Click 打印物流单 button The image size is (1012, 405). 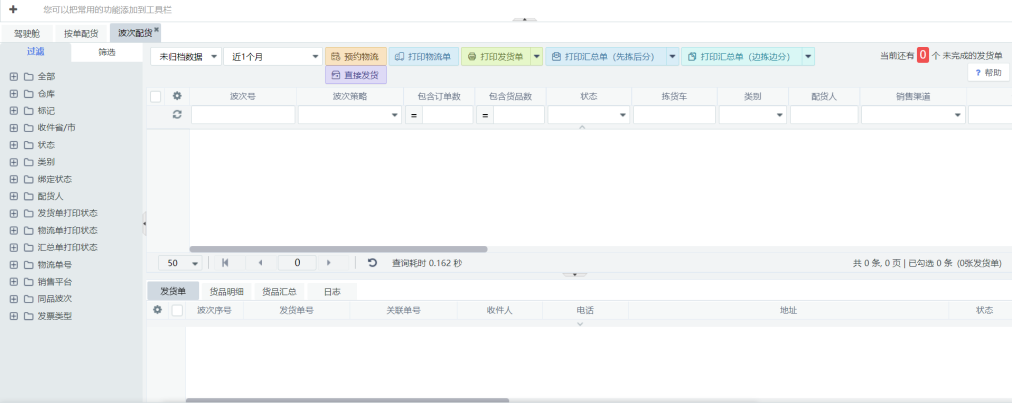click(x=423, y=57)
